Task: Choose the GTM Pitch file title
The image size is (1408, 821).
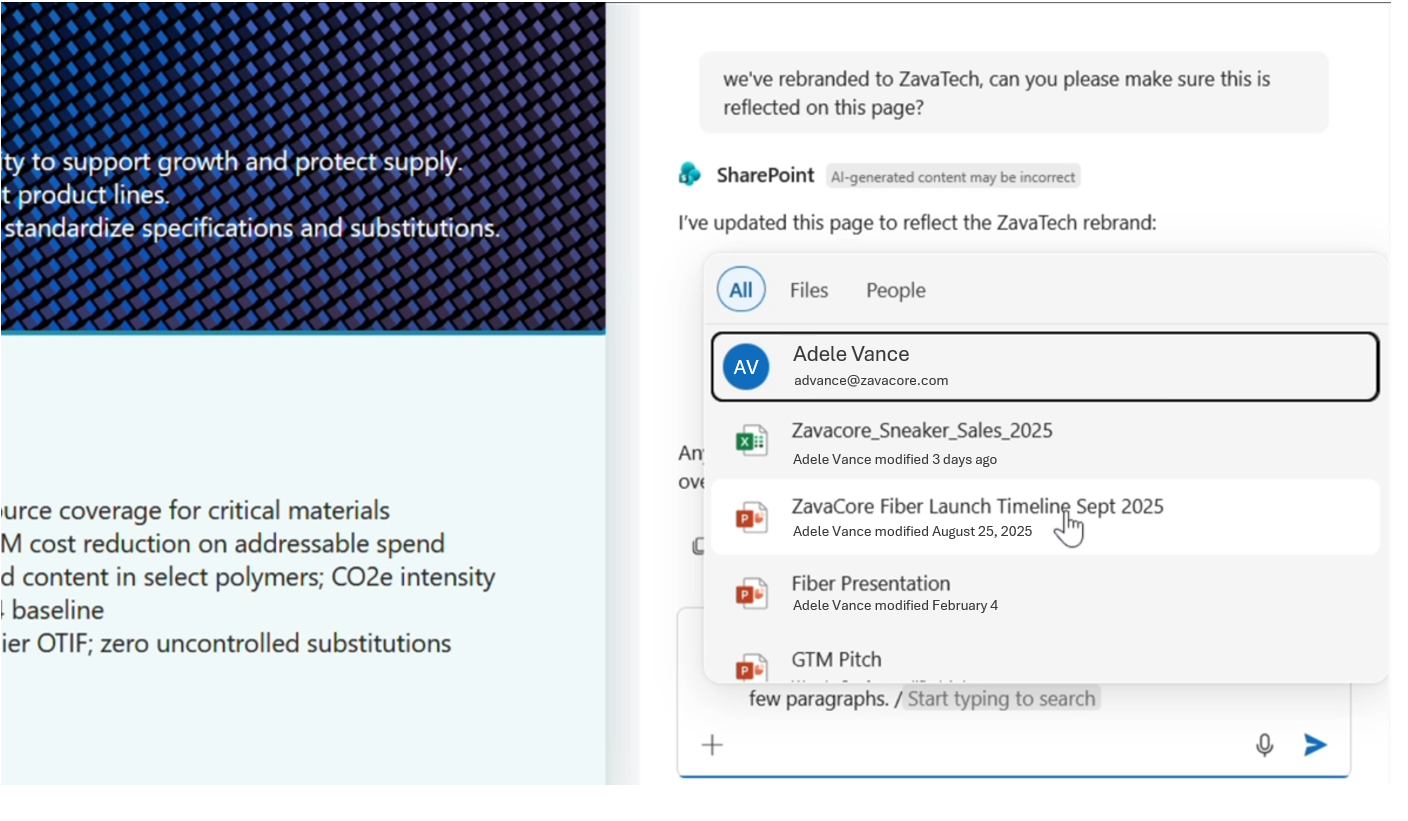Action: tap(836, 660)
